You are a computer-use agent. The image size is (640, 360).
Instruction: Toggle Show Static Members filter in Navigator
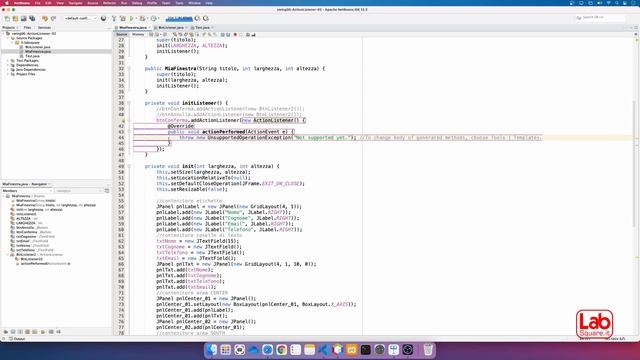coord(20,332)
